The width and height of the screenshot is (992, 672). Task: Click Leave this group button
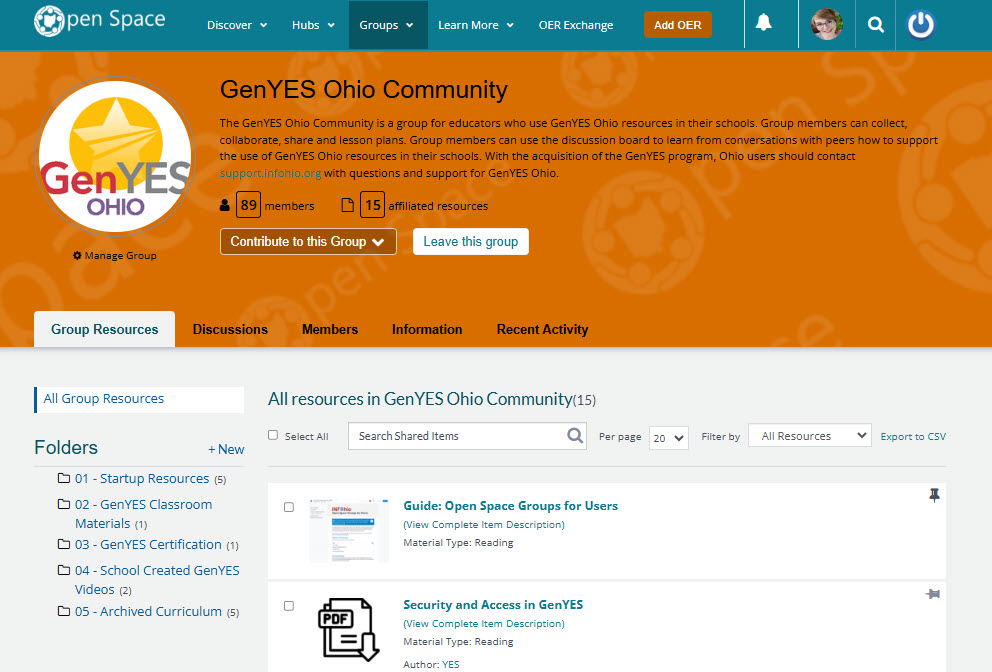(471, 242)
